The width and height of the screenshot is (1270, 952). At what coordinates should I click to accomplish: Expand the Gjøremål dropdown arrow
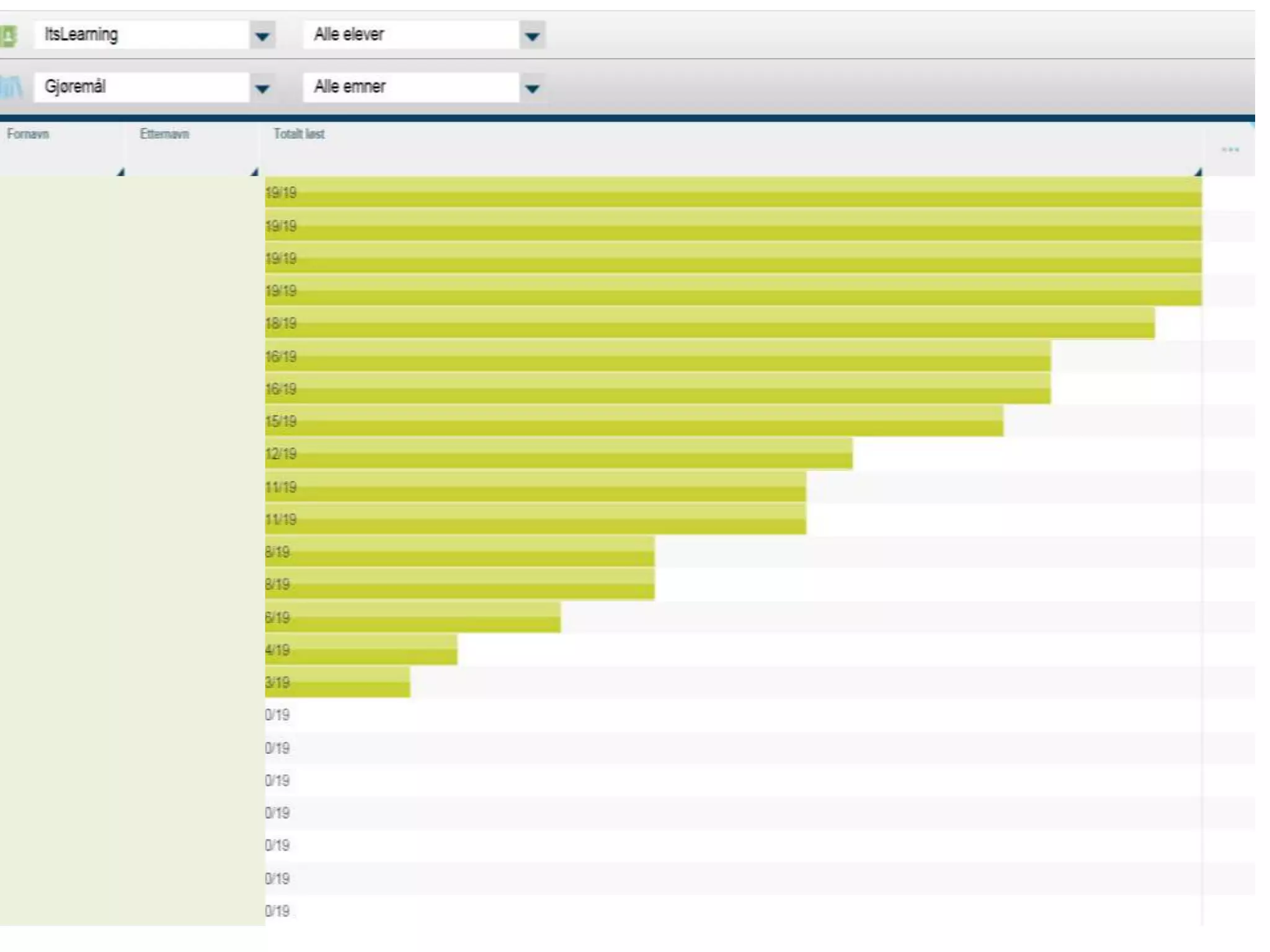(x=262, y=89)
